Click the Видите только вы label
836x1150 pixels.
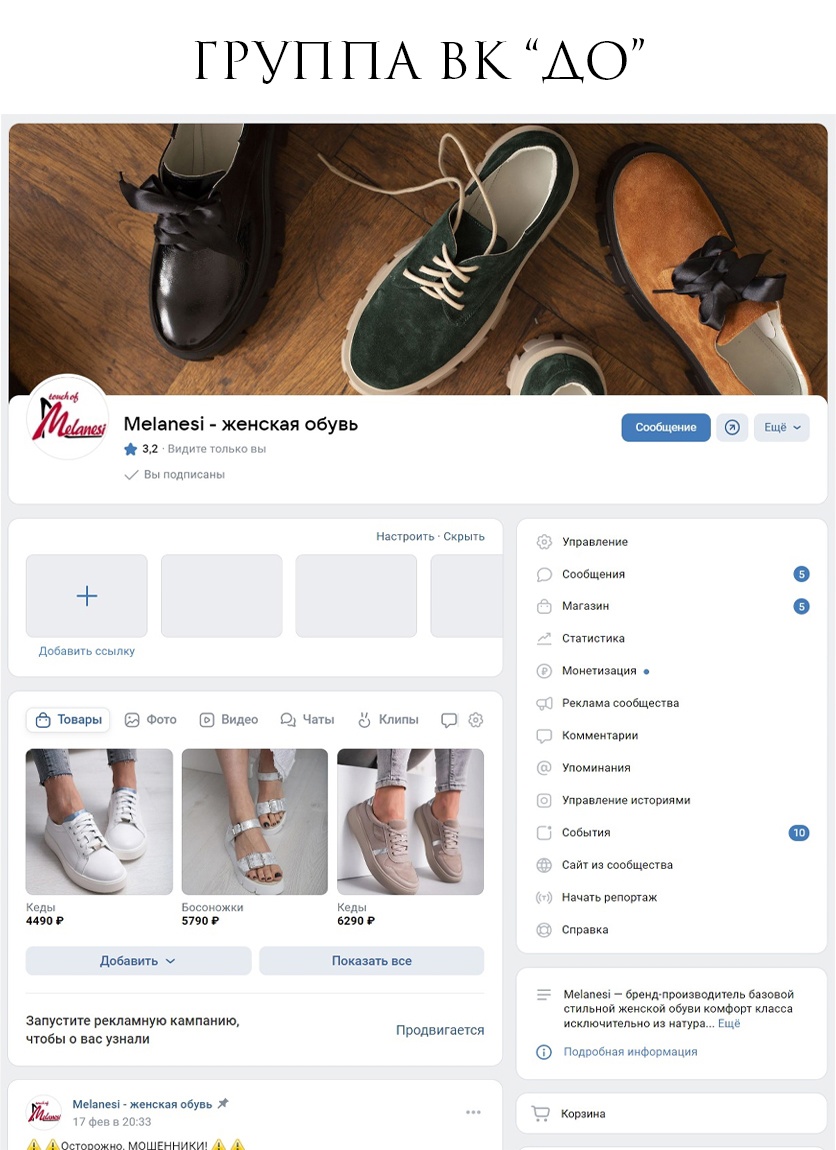click(216, 449)
